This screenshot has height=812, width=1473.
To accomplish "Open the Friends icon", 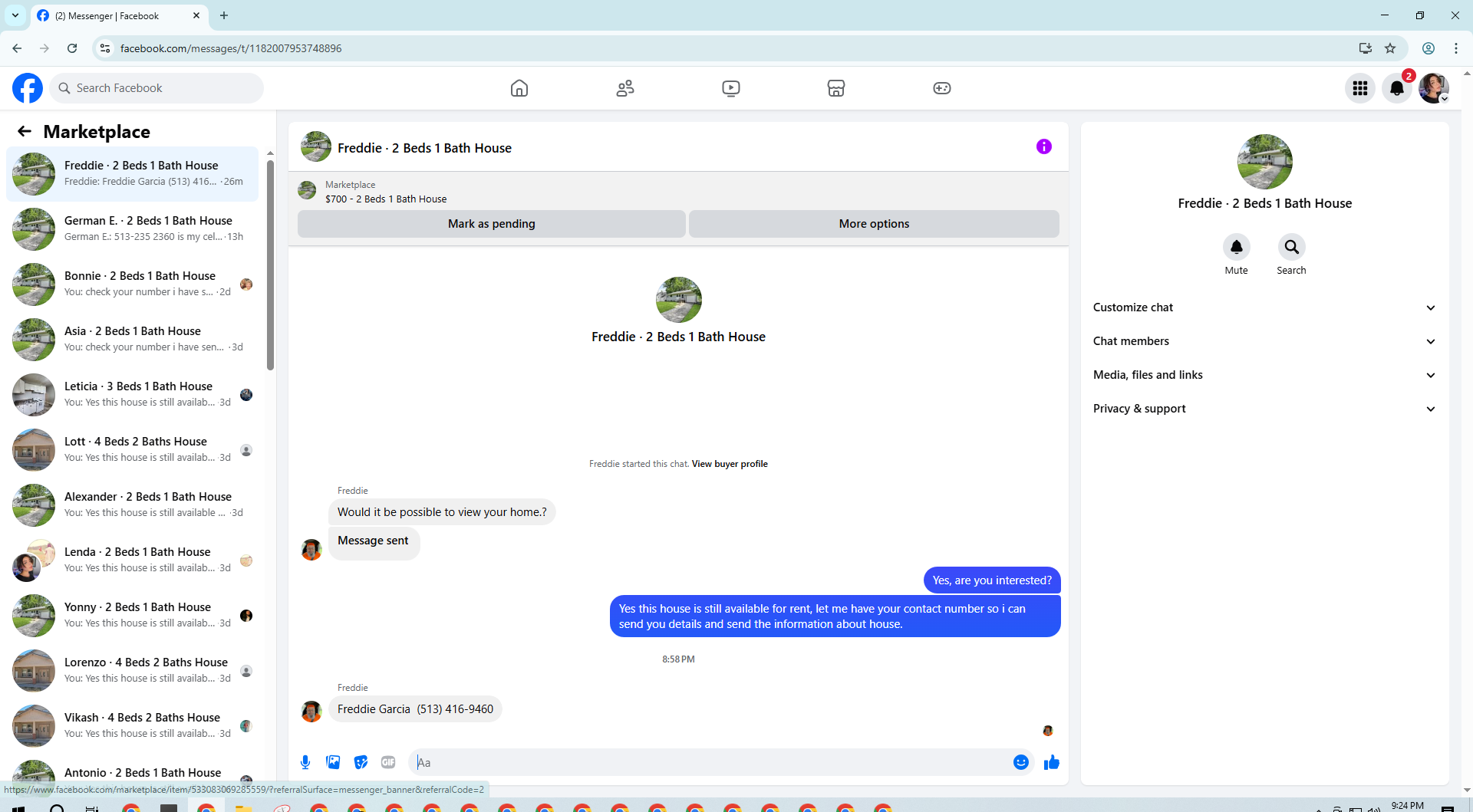I will (625, 88).
